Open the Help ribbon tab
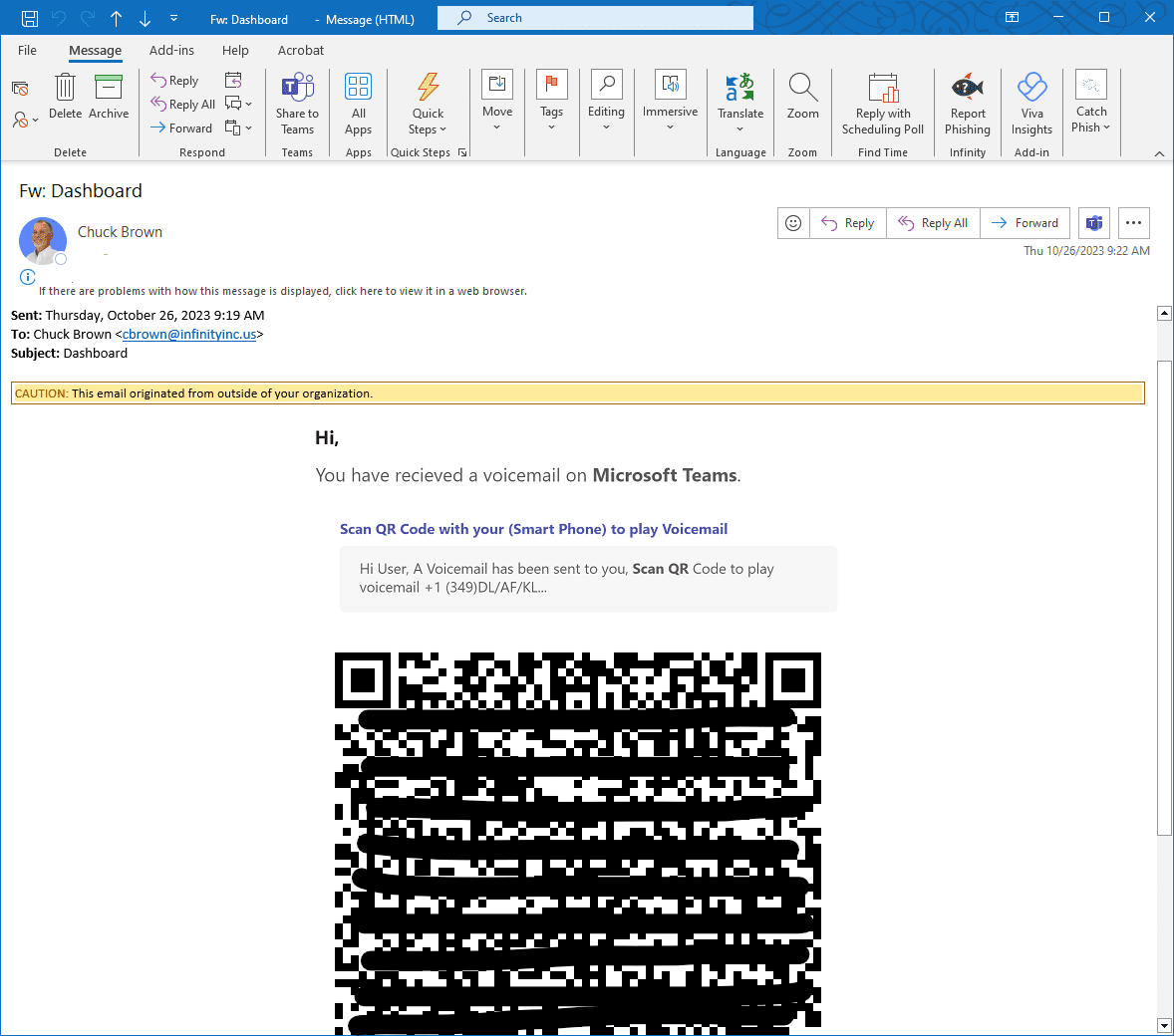1174x1036 pixels. coord(235,50)
